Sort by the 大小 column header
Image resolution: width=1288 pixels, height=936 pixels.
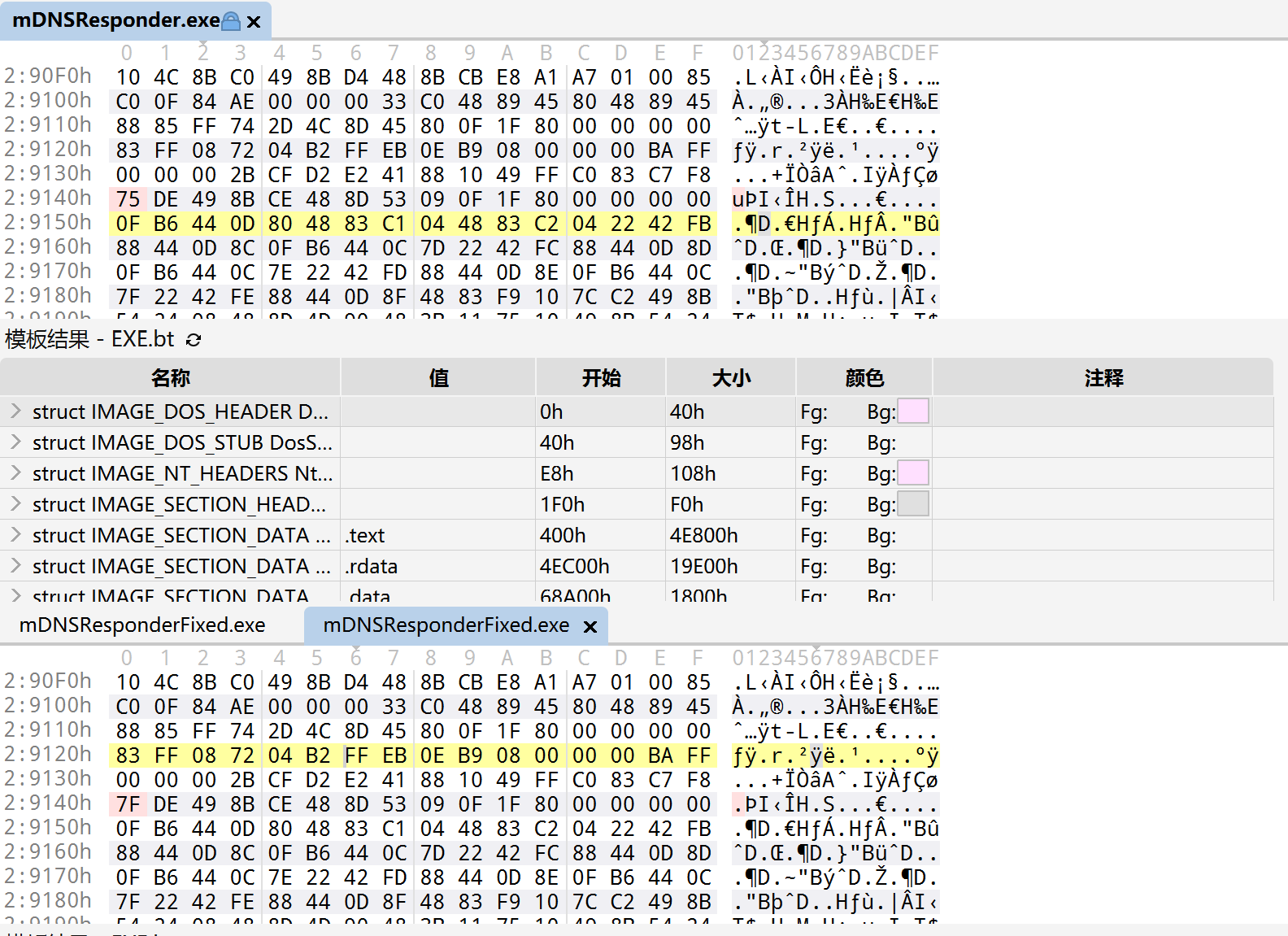click(731, 377)
